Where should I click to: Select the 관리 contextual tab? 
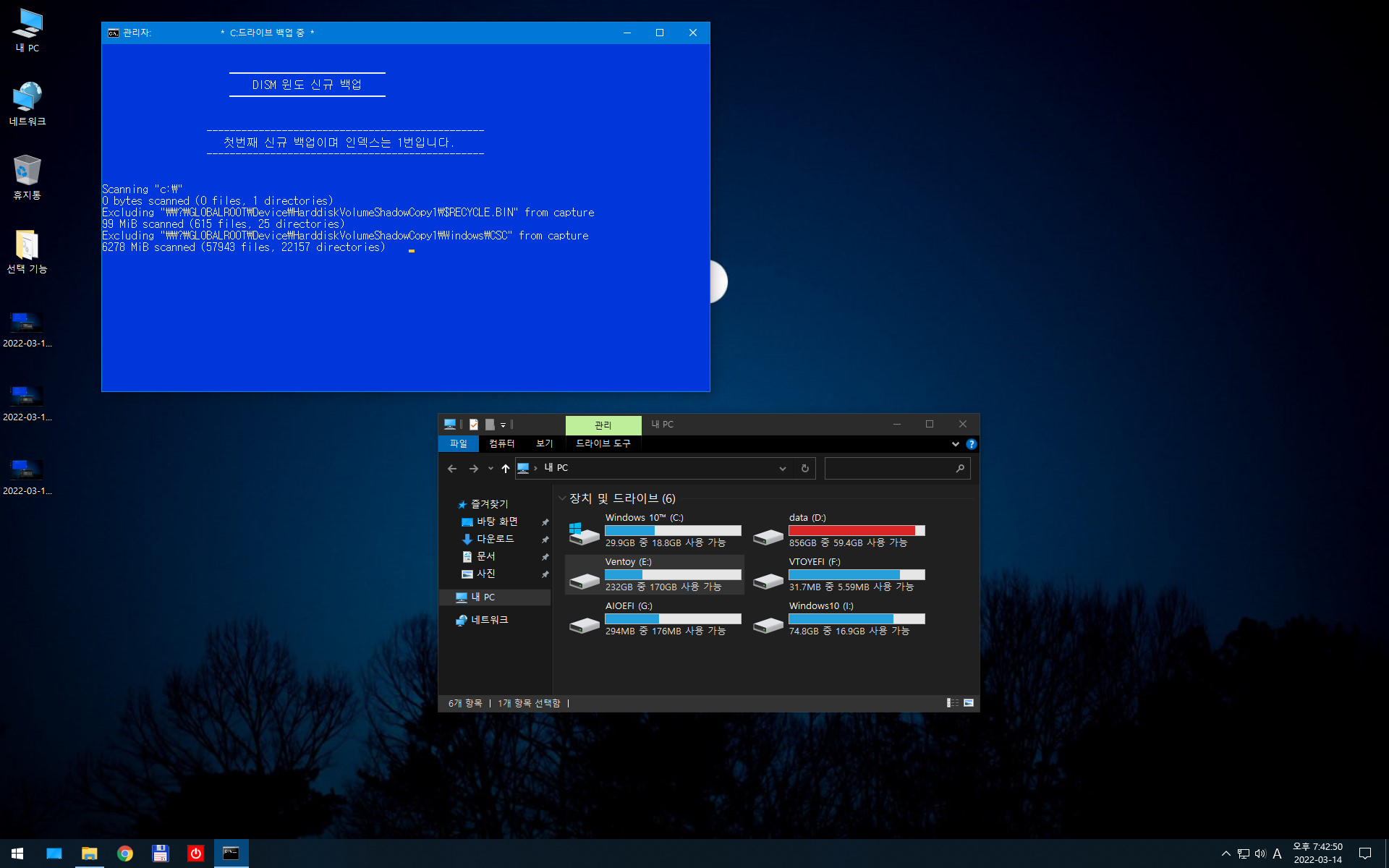tap(603, 425)
